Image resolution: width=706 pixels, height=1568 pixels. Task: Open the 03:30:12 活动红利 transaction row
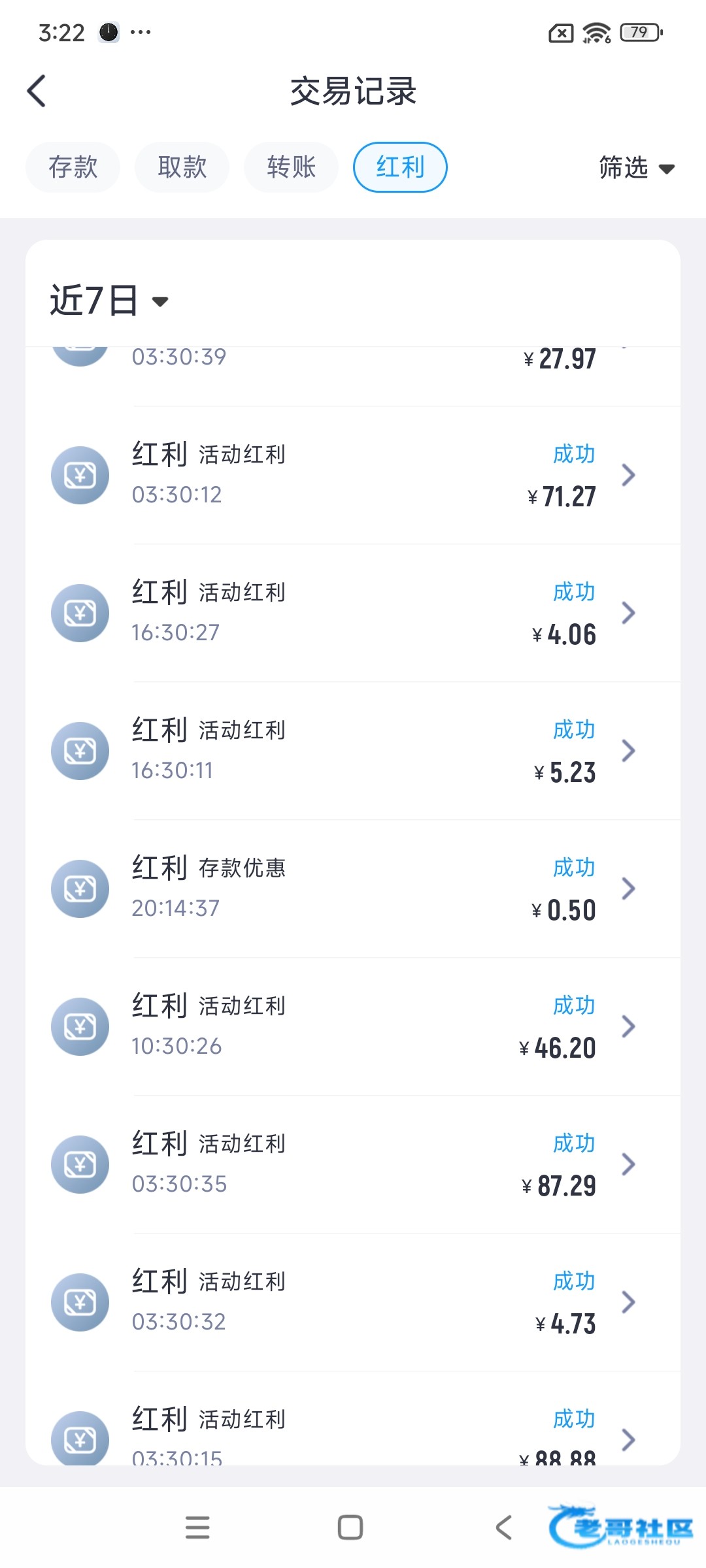tap(353, 475)
